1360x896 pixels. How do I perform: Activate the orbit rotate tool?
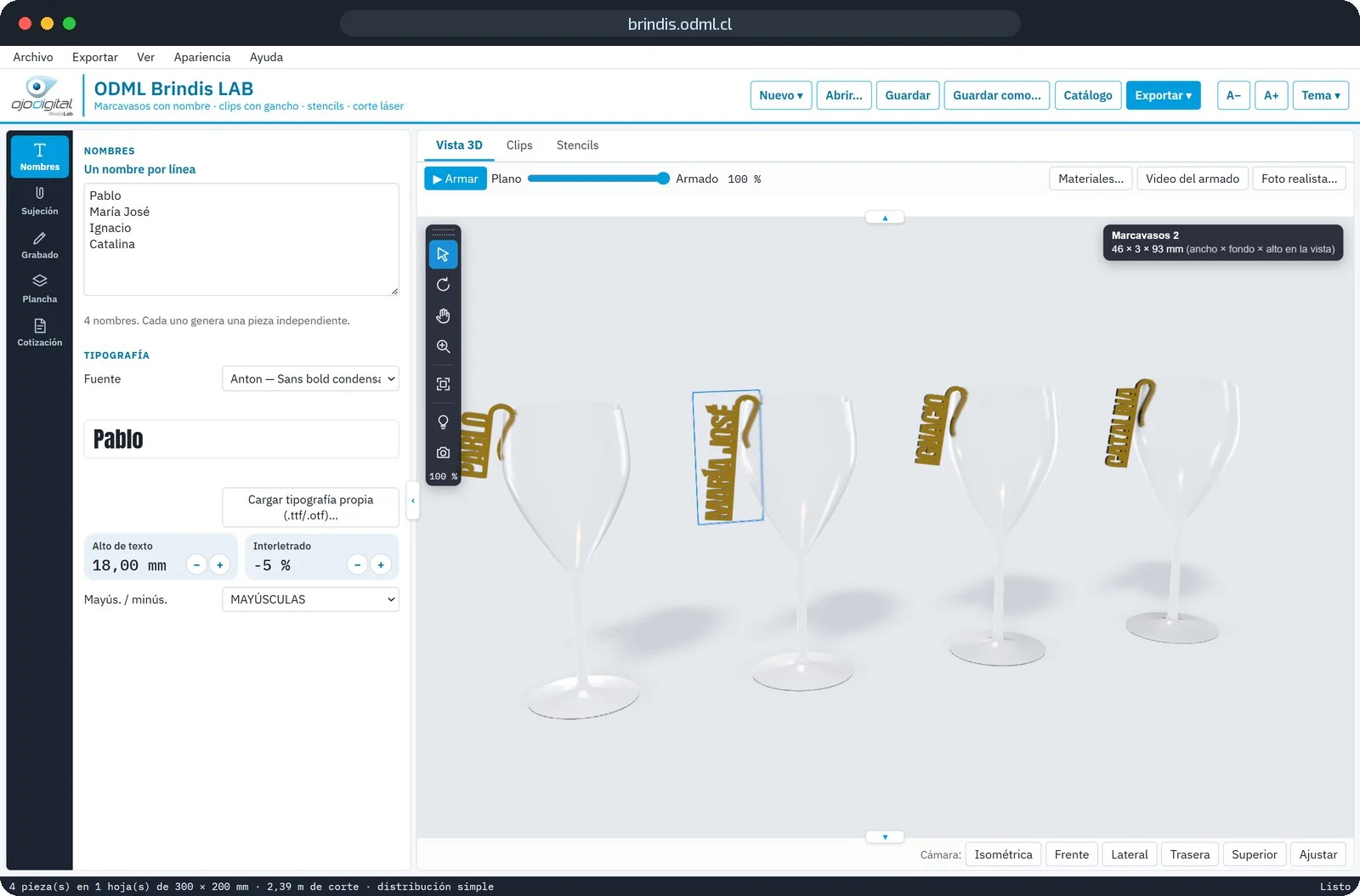pos(443,285)
